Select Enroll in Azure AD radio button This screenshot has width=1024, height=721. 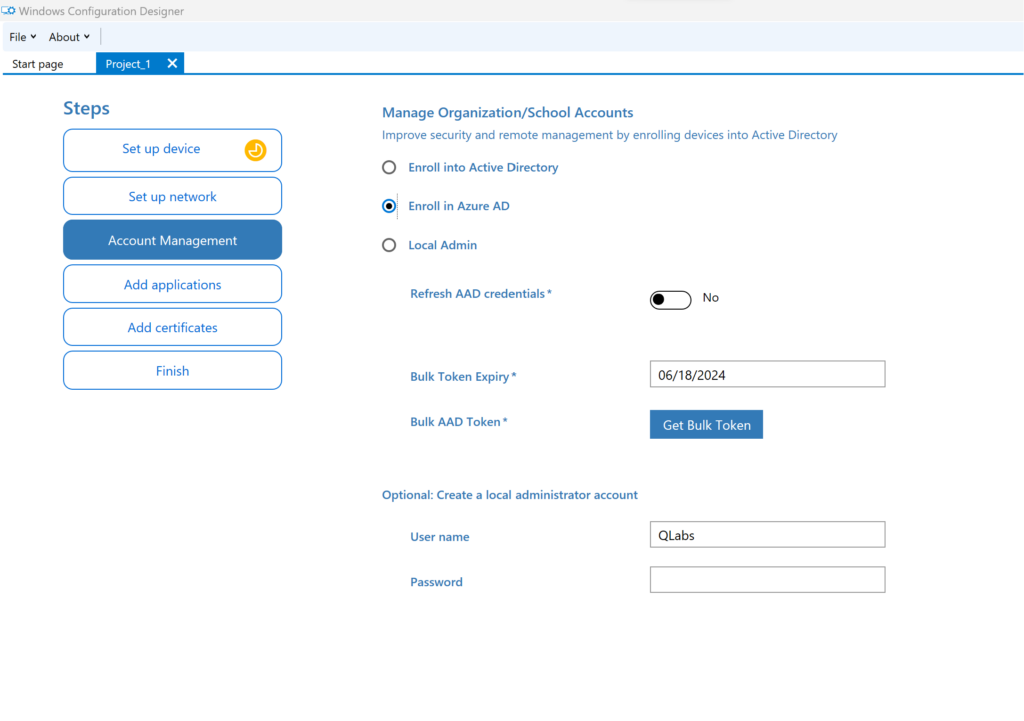pos(389,206)
